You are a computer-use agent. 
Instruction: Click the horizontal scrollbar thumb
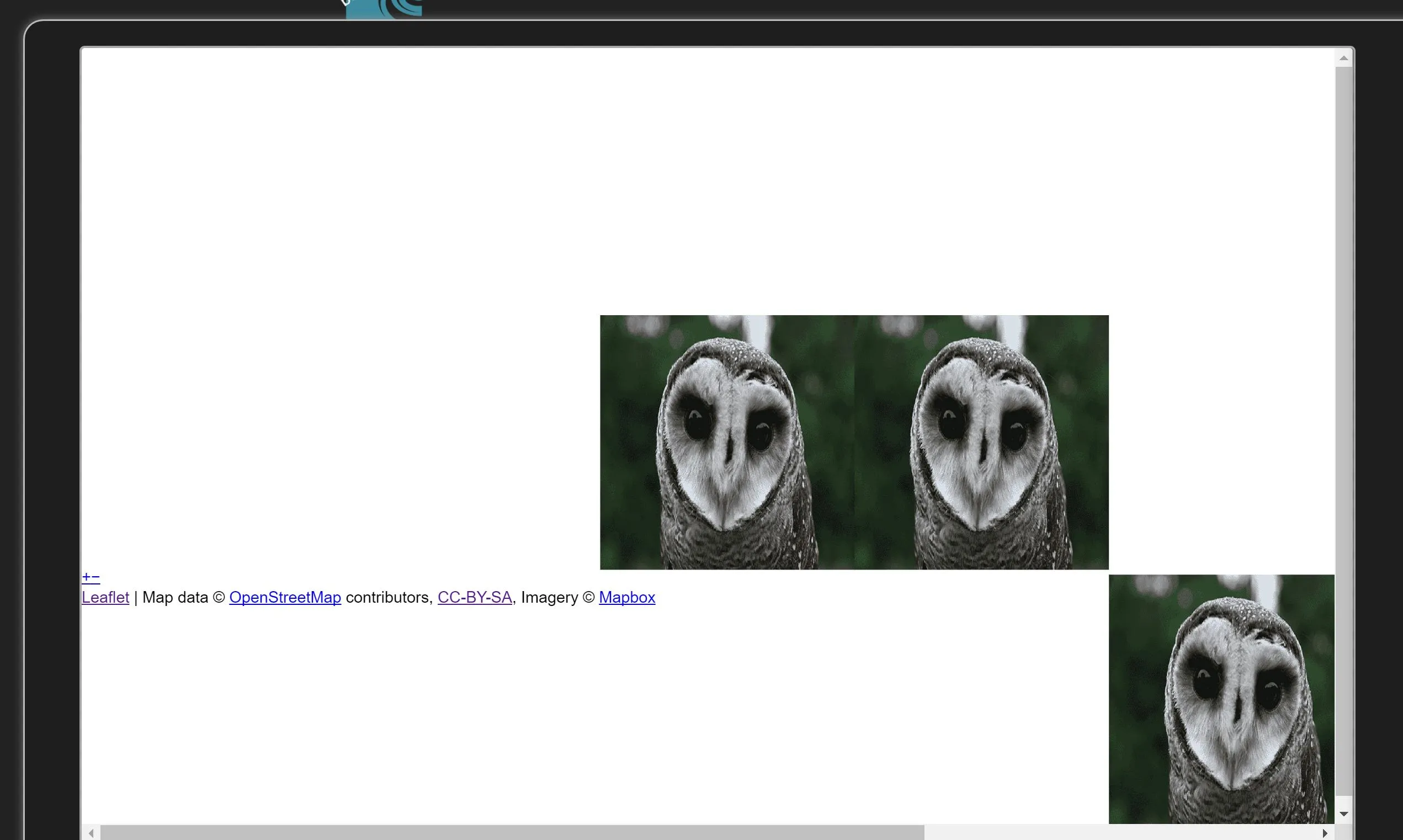point(512,833)
